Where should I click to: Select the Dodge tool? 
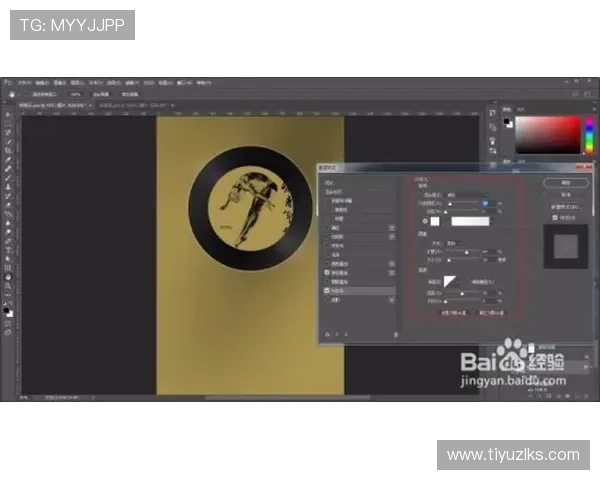pos(8,232)
